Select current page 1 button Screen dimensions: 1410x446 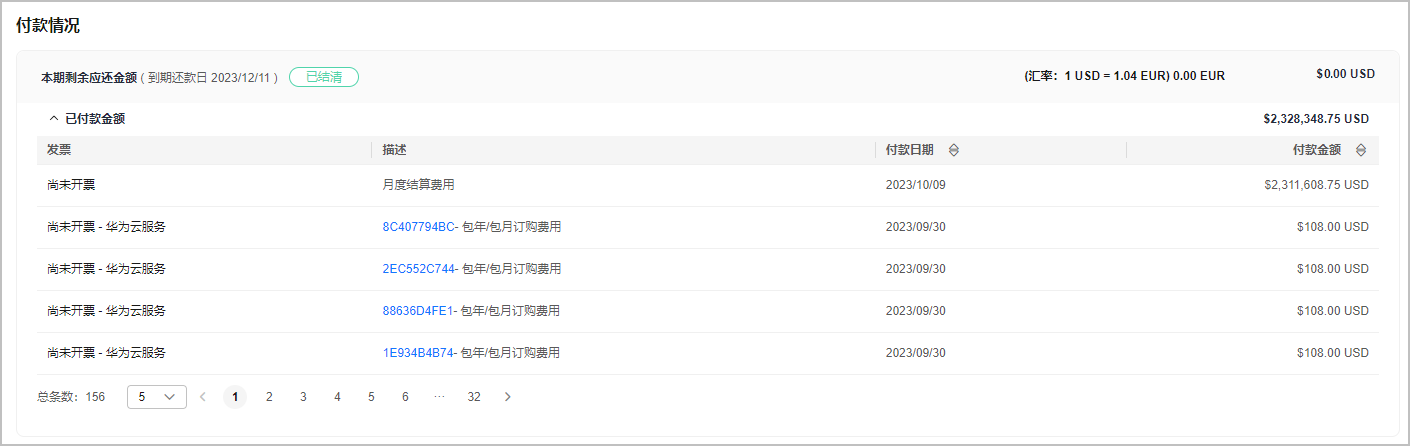[x=235, y=397]
